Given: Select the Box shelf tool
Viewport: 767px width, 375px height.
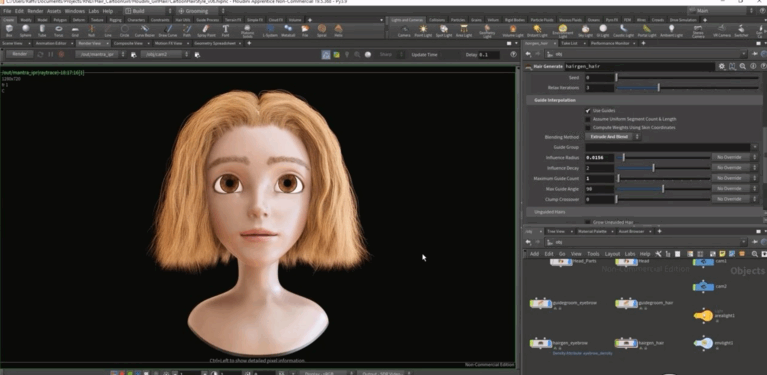Looking at the screenshot, I should pos(9,30).
